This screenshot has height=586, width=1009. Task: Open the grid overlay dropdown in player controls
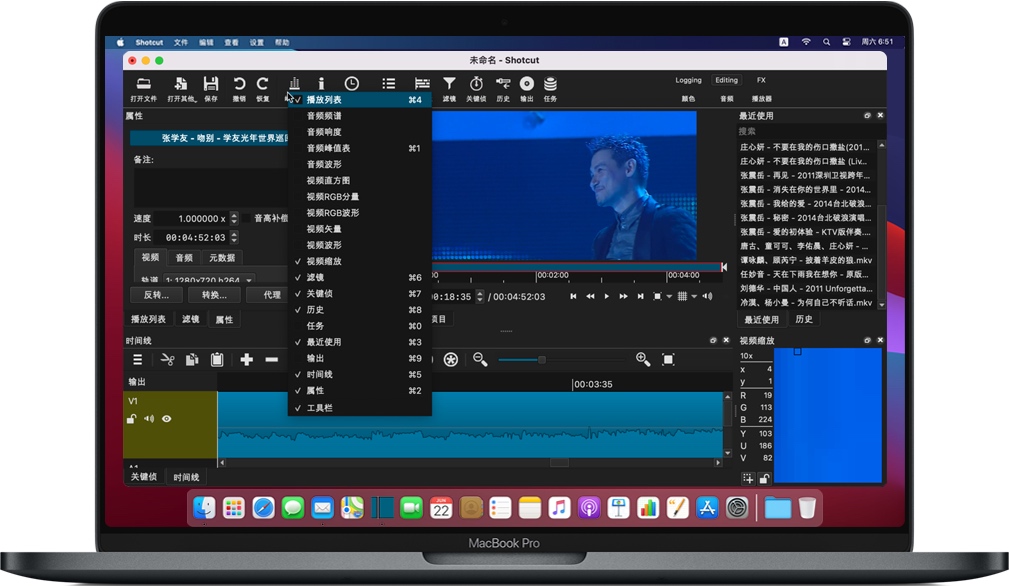click(x=693, y=295)
